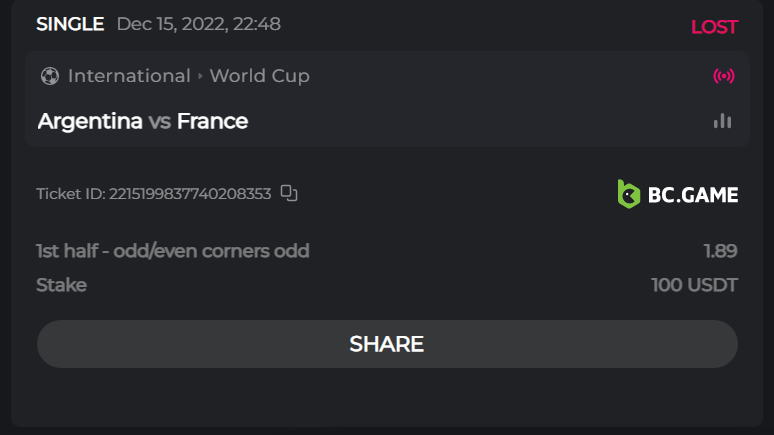
Task: Click the BC.GAME logo
Action: click(x=677, y=194)
